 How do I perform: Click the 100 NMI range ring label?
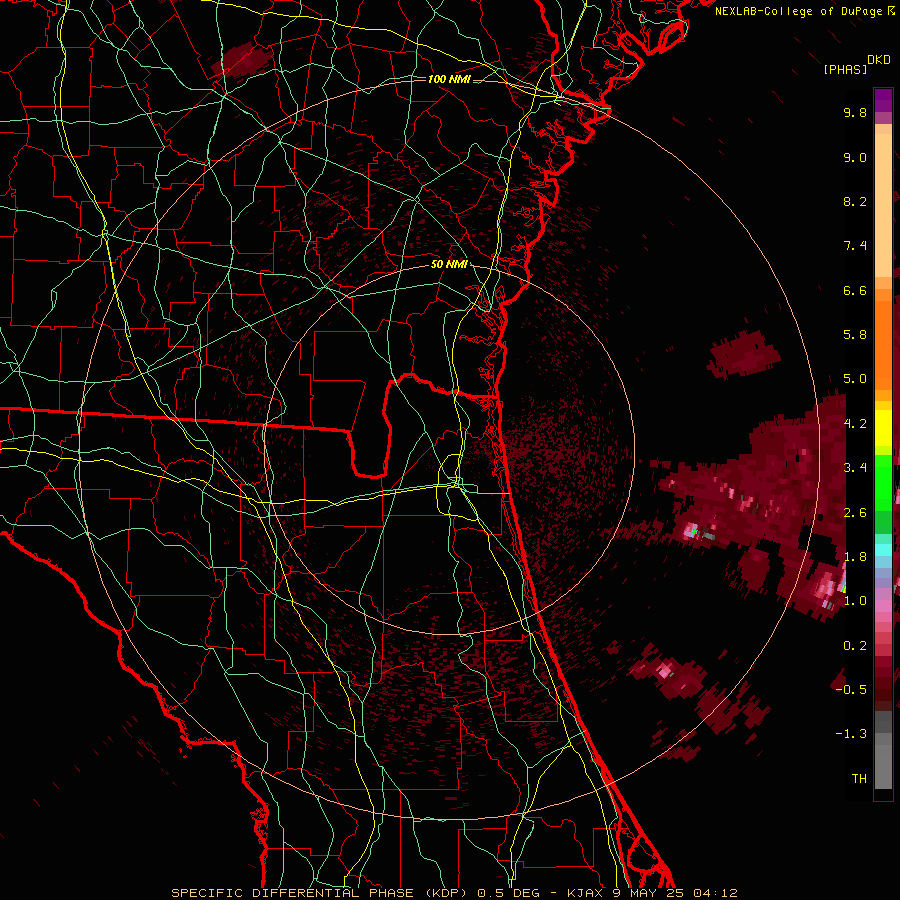449,79
